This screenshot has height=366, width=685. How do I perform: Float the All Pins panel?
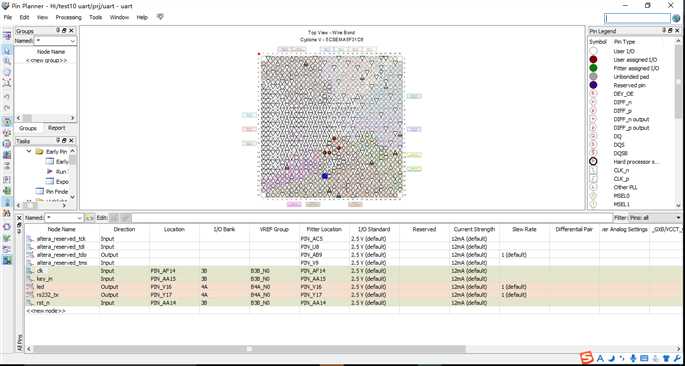point(19,224)
